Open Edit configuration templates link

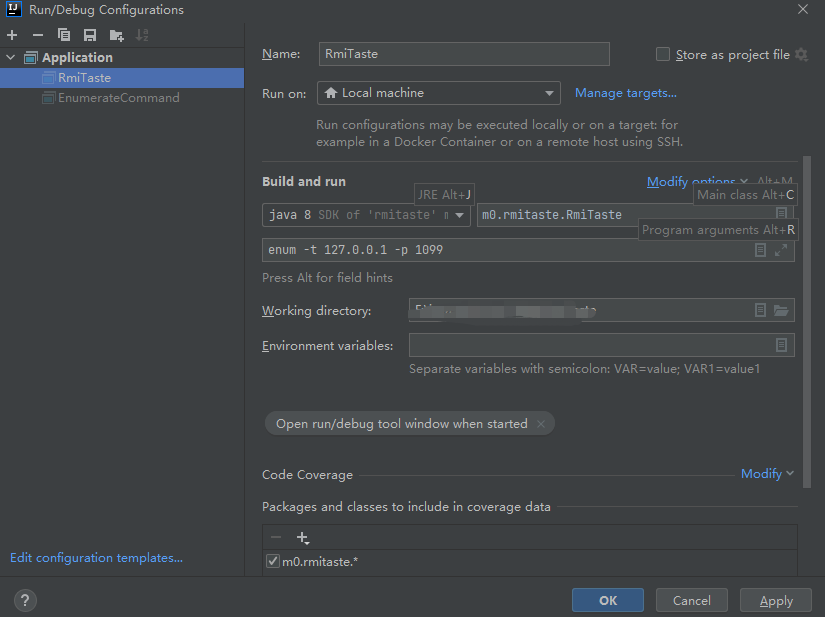point(96,558)
